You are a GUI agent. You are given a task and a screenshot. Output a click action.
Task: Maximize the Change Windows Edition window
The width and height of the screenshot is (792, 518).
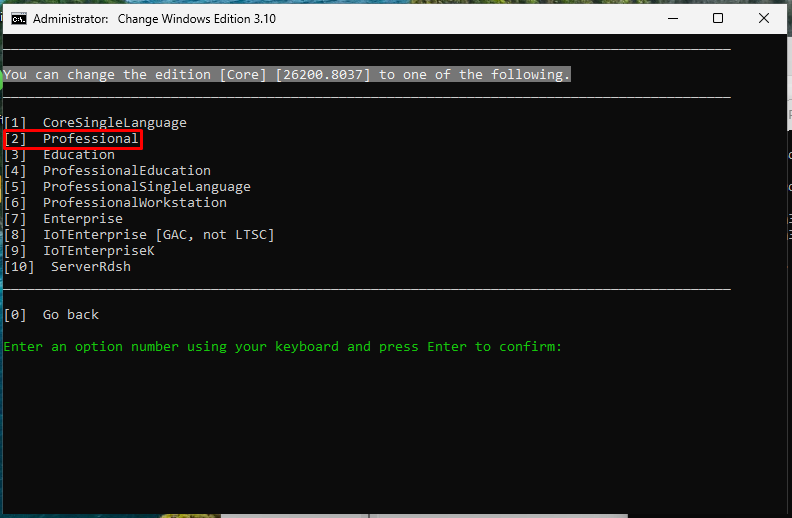718,19
